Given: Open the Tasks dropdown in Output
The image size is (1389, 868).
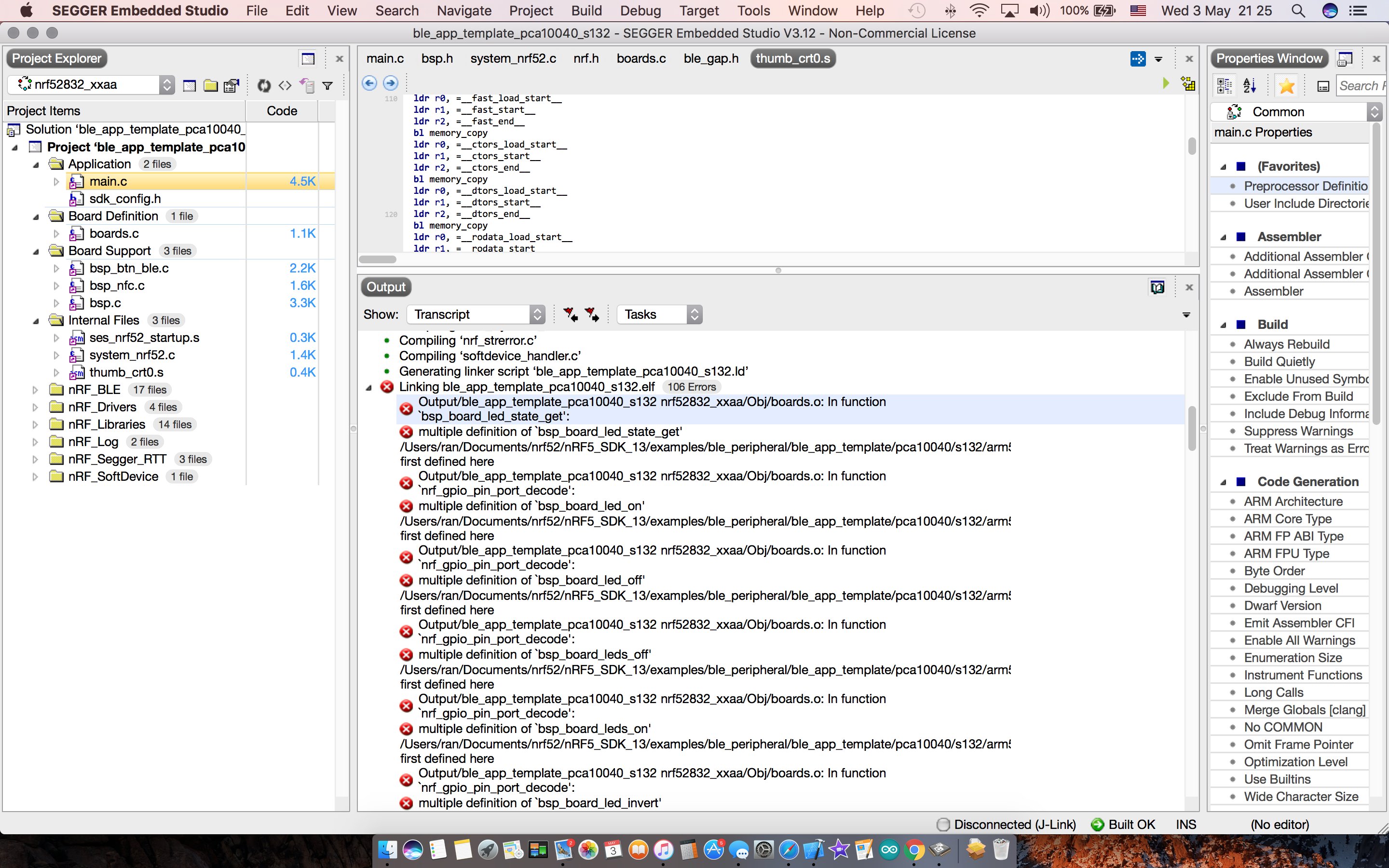Looking at the screenshot, I should click(659, 314).
